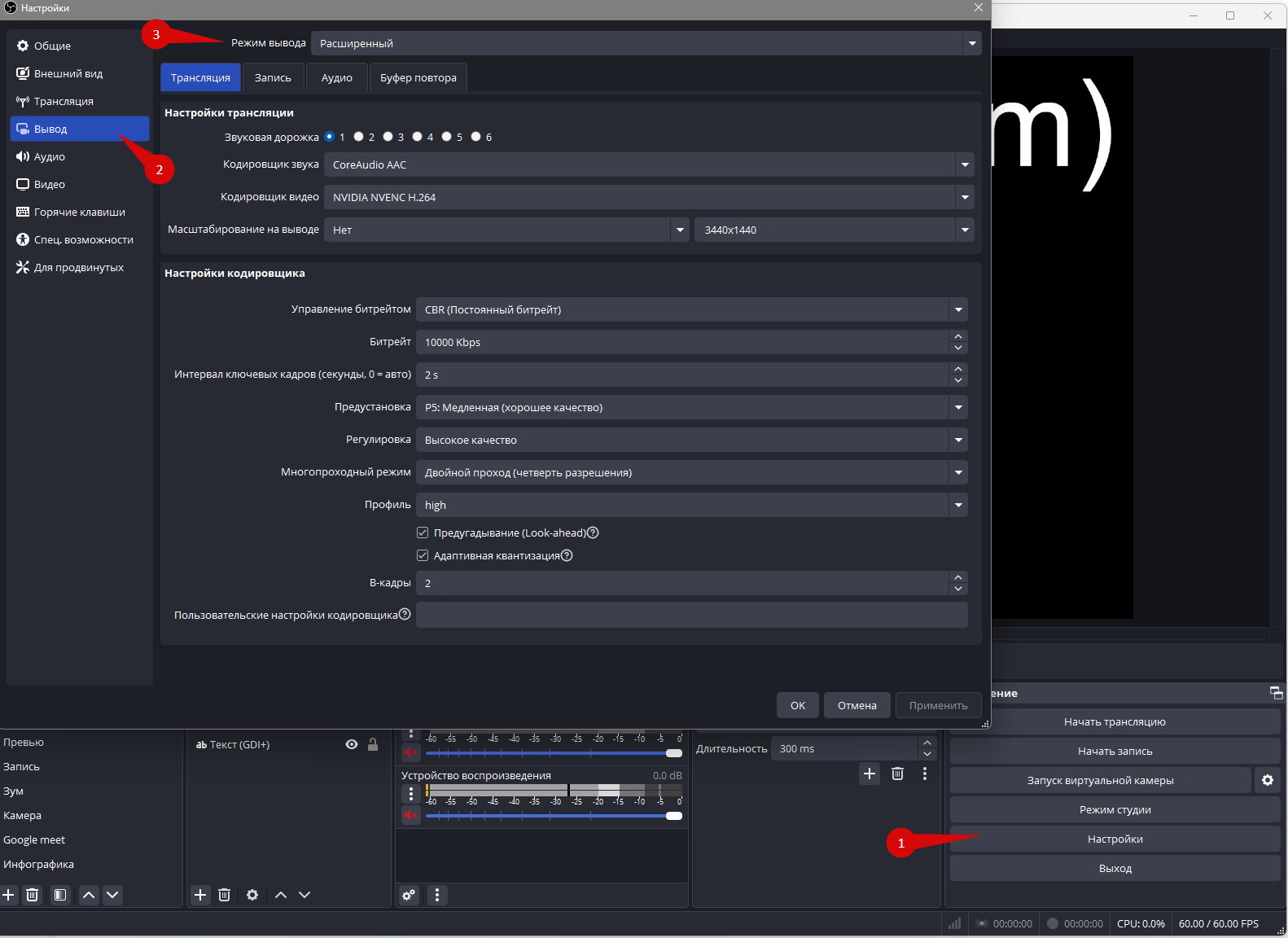Image resolution: width=1288 pixels, height=938 pixels.
Task: Cancel settings with the Отмена button
Action: 857,705
